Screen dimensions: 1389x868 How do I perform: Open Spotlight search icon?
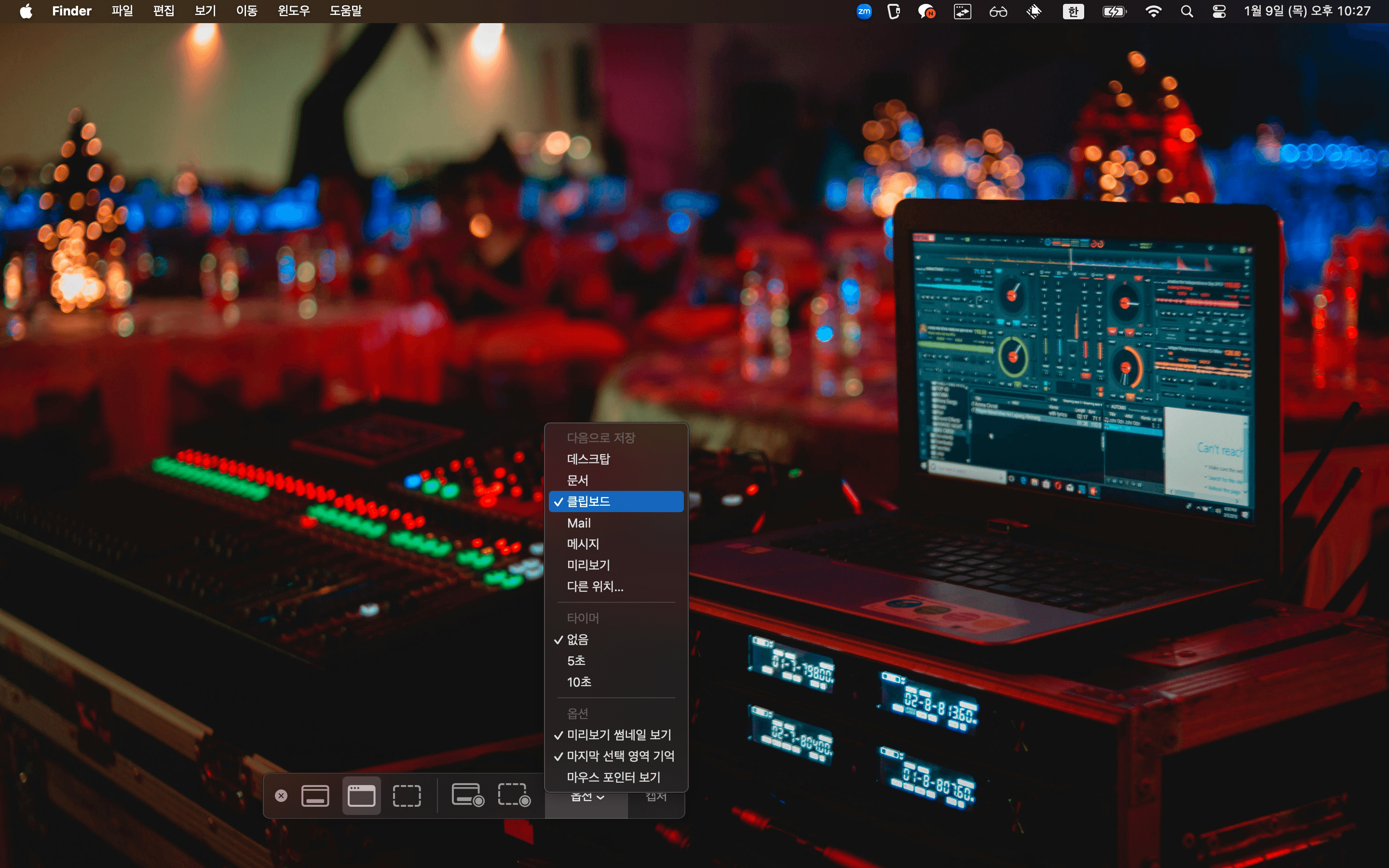1187,11
